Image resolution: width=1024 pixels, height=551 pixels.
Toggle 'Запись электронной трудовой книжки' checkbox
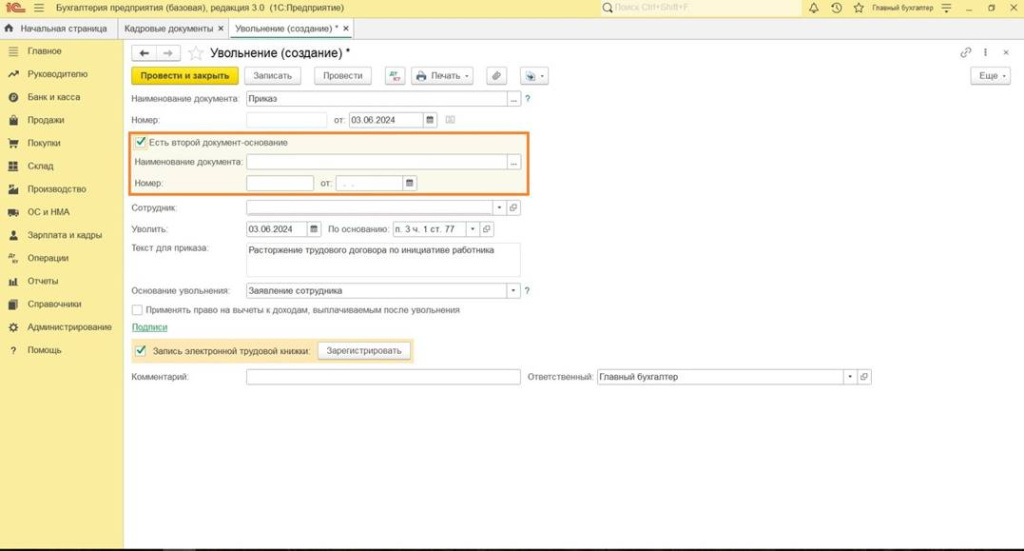[x=141, y=351]
